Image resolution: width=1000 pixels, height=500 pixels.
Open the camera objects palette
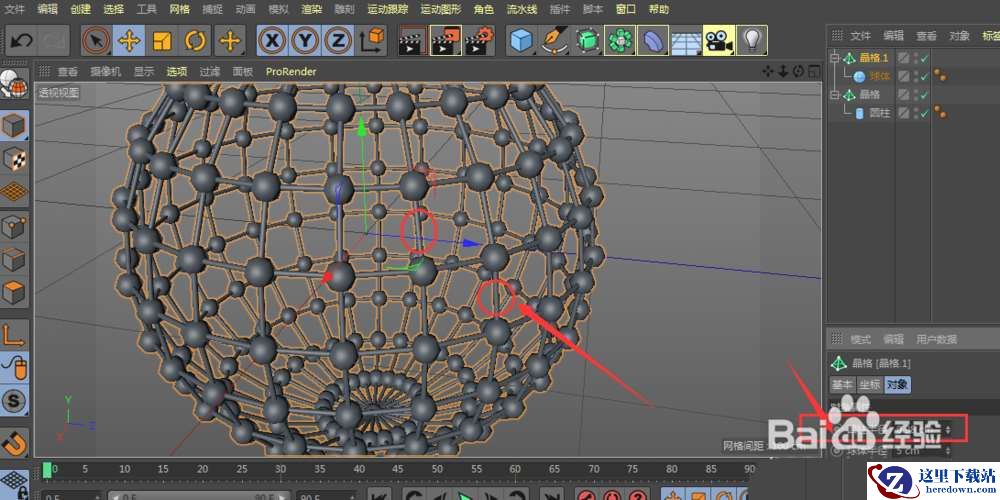[x=719, y=41]
